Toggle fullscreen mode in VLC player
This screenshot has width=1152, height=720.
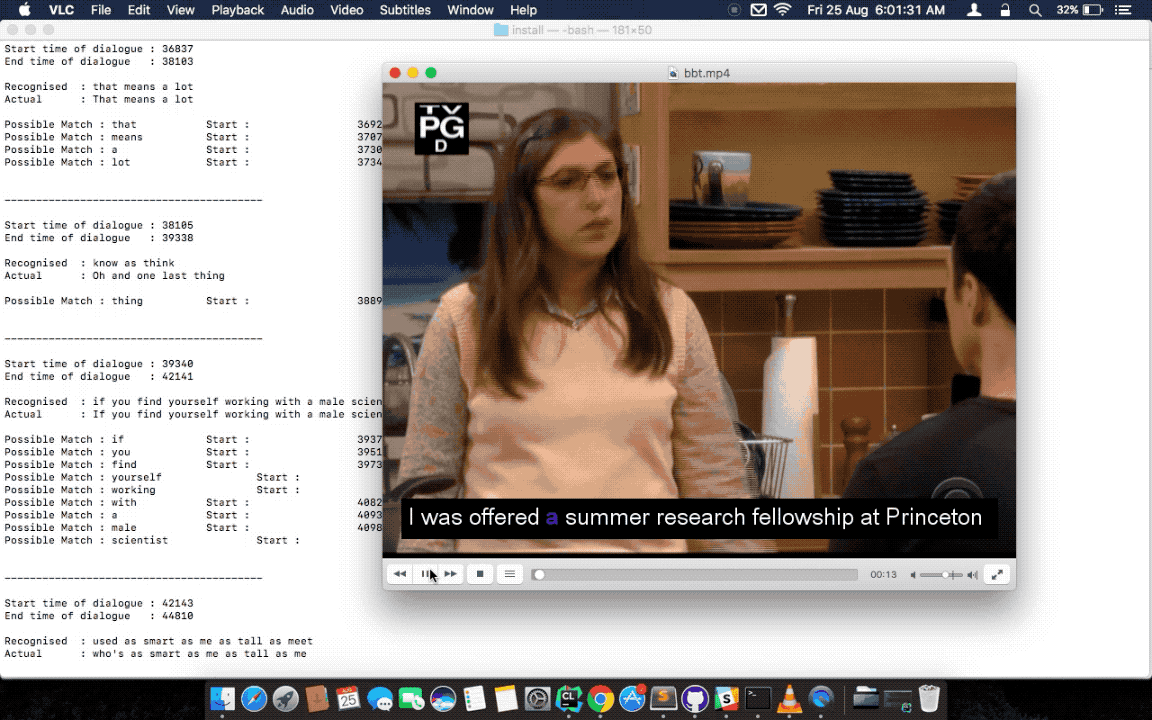click(x=996, y=574)
